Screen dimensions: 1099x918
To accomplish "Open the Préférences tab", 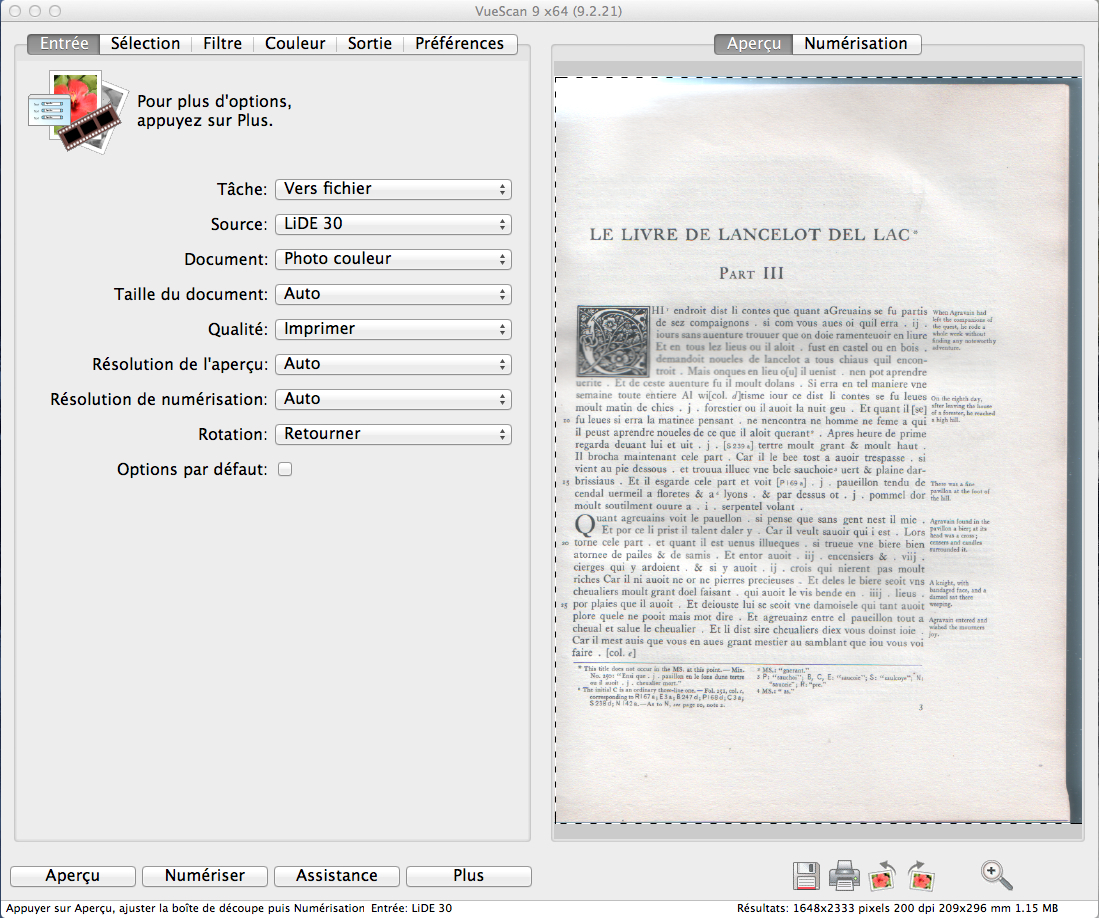I will click(459, 43).
